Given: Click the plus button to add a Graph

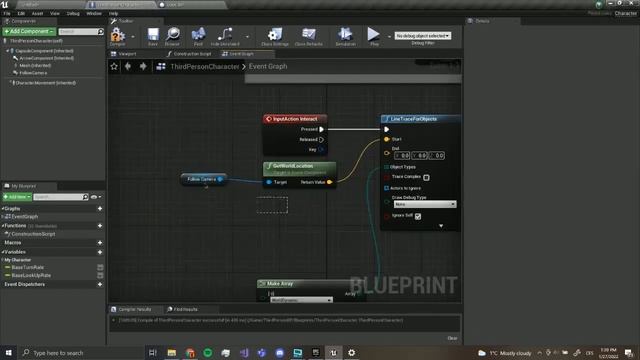Looking at the screenshot, I should (x=100, y=209).
